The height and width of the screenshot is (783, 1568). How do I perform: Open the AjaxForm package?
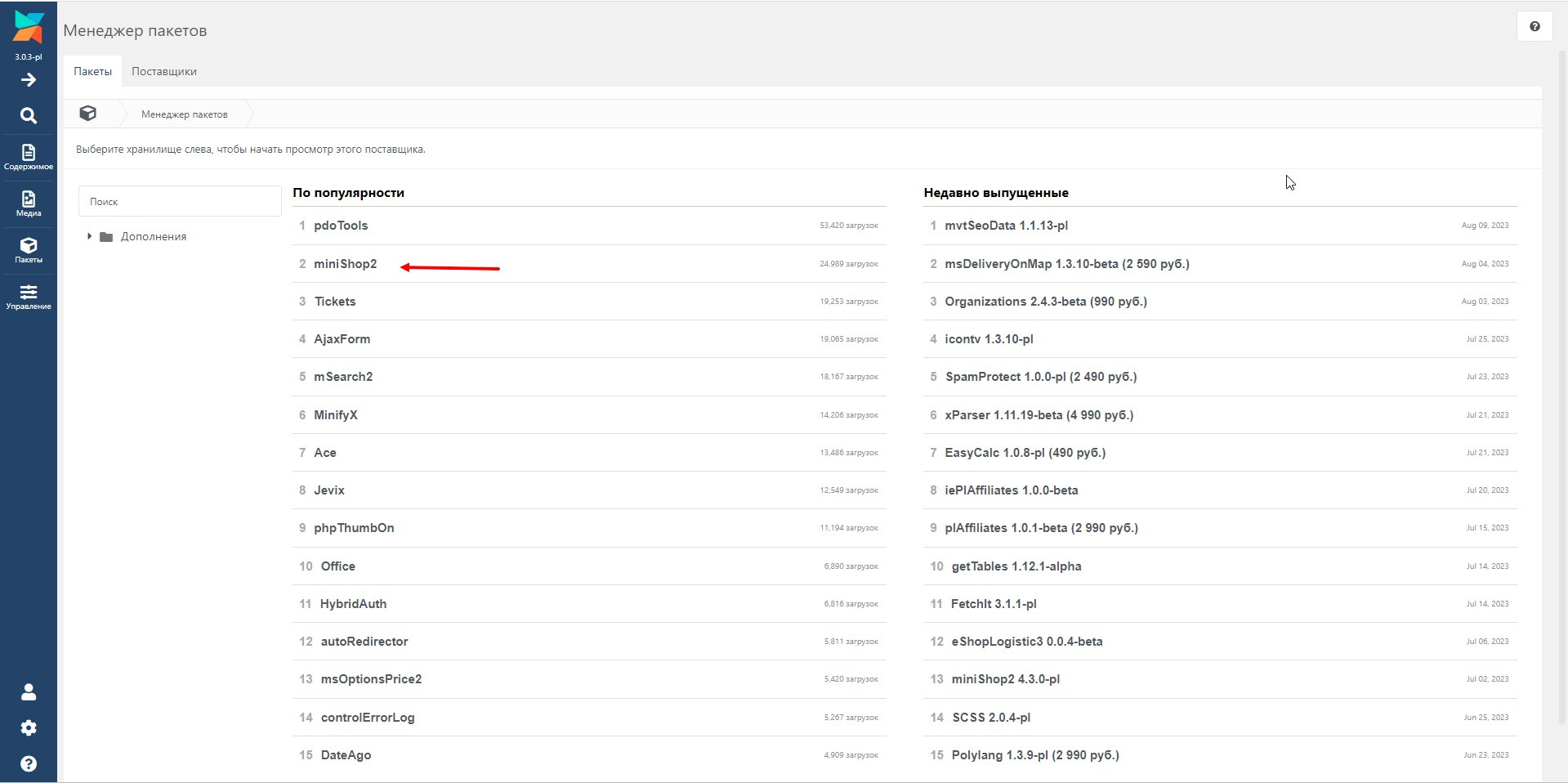(342, 339)
